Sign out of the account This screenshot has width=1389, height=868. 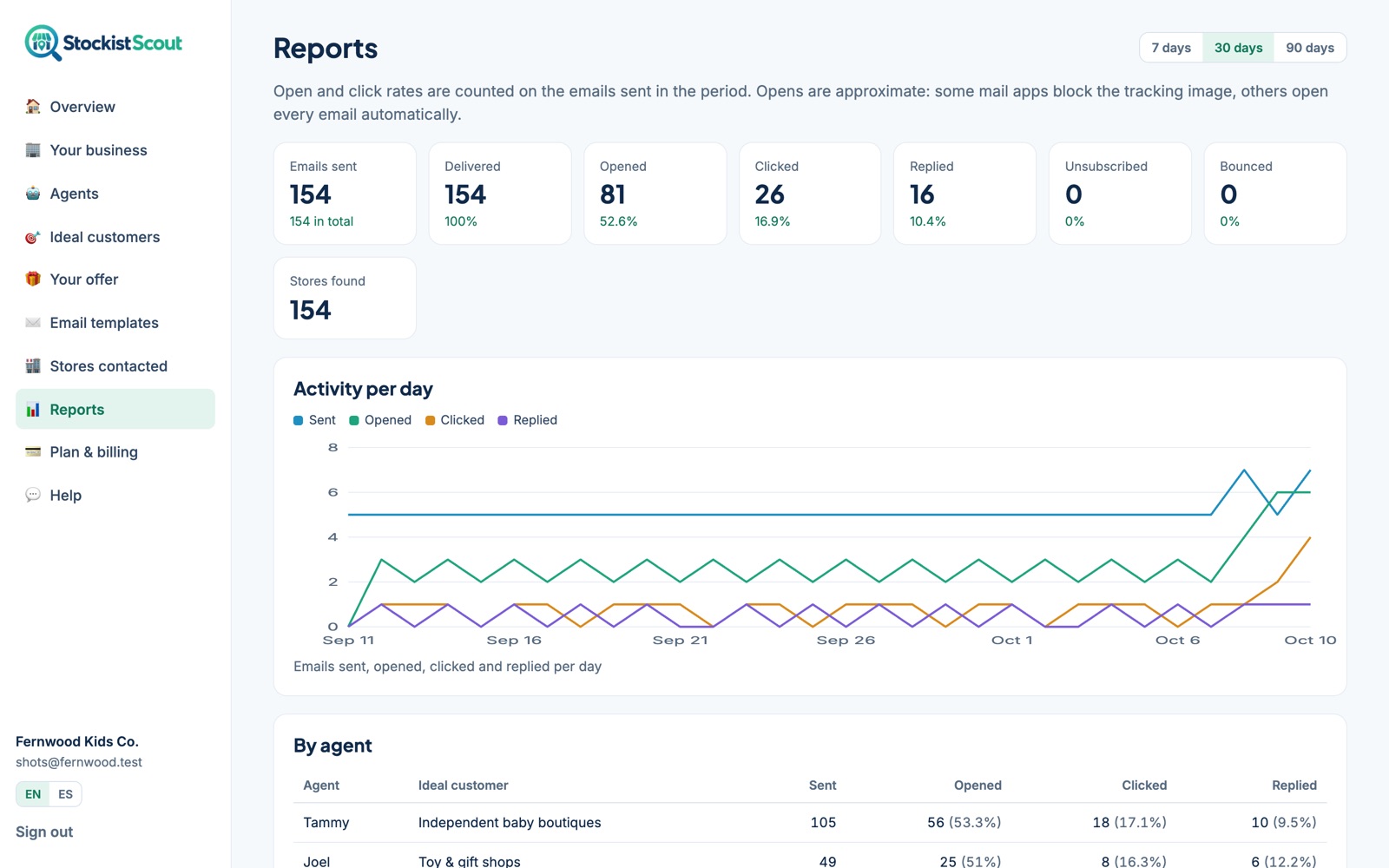44,832
